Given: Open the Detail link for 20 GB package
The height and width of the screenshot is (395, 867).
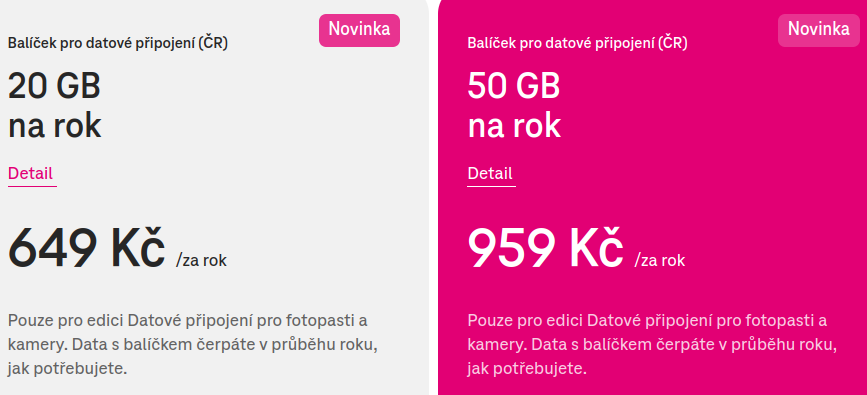Looking at the screenshot, I should (30, 174).
